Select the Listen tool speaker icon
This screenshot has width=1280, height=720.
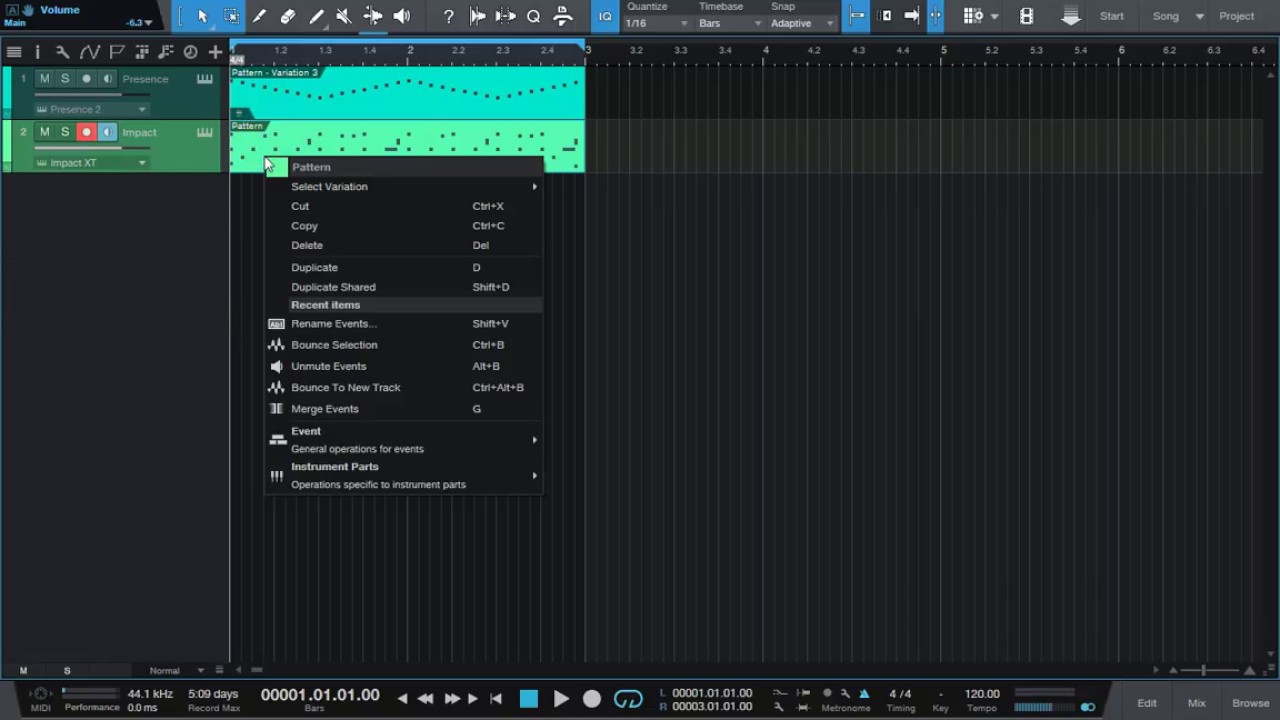pyautogui.click(x=402, y=16)
